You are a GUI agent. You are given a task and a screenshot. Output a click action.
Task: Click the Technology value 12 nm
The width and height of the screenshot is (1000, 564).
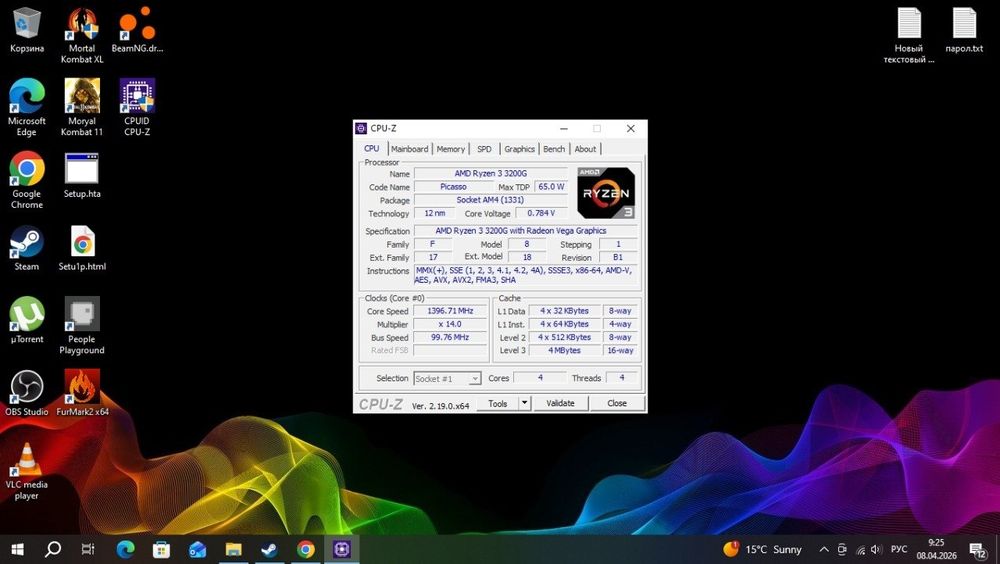(435, 213)
